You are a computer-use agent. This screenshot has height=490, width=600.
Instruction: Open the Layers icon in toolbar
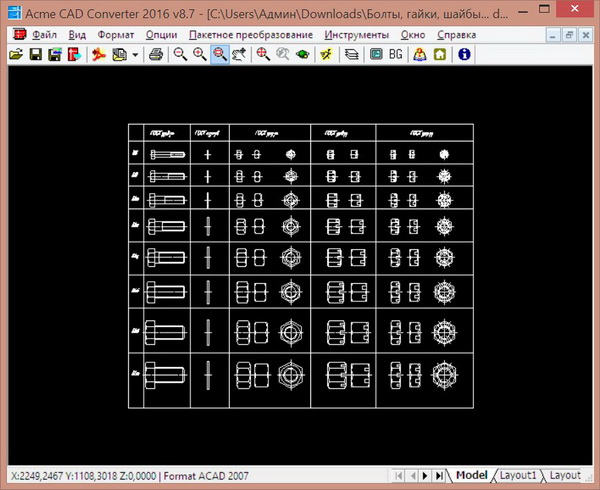(352, 54)
